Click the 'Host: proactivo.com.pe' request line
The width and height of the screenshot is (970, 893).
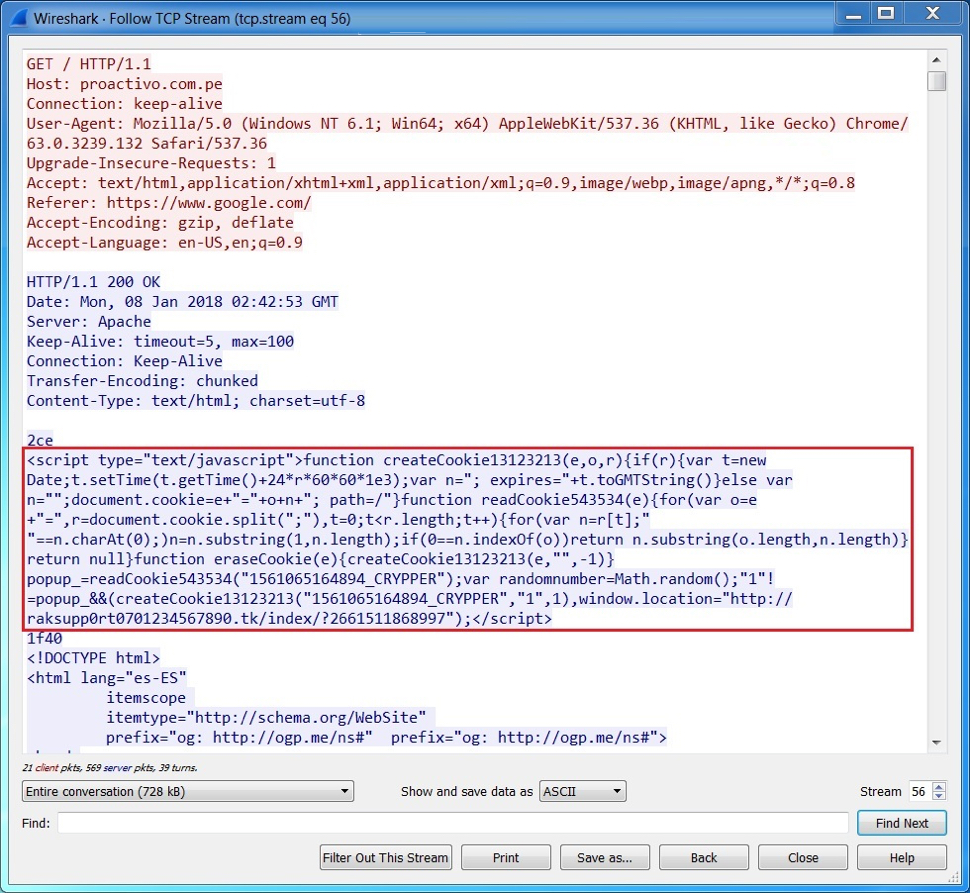124,84
